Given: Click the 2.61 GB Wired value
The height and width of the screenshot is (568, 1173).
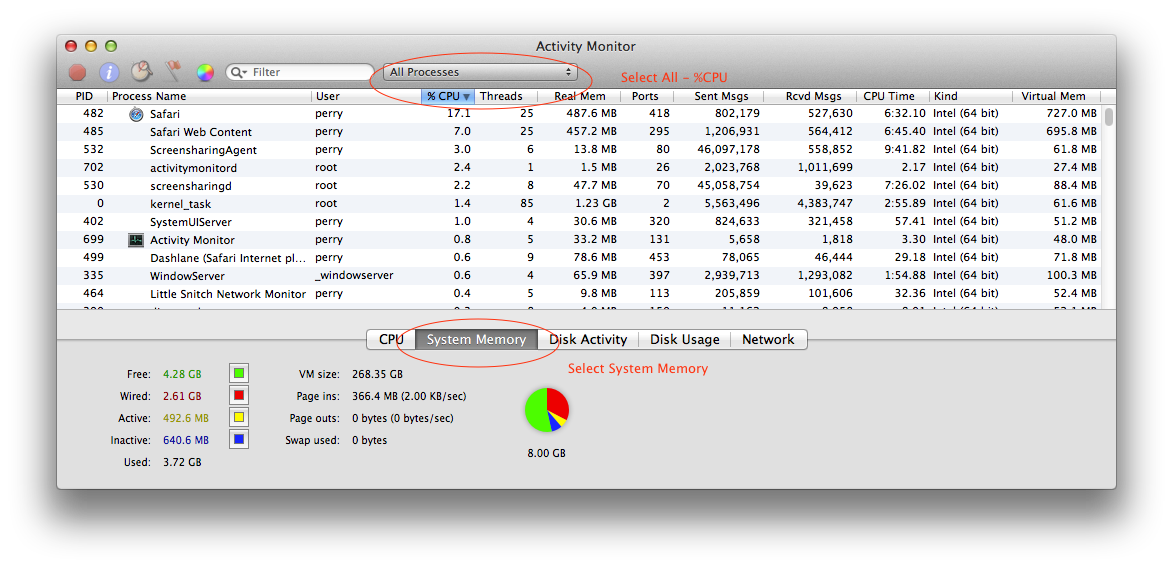Looking at the screenshot, I should point(182,396).
